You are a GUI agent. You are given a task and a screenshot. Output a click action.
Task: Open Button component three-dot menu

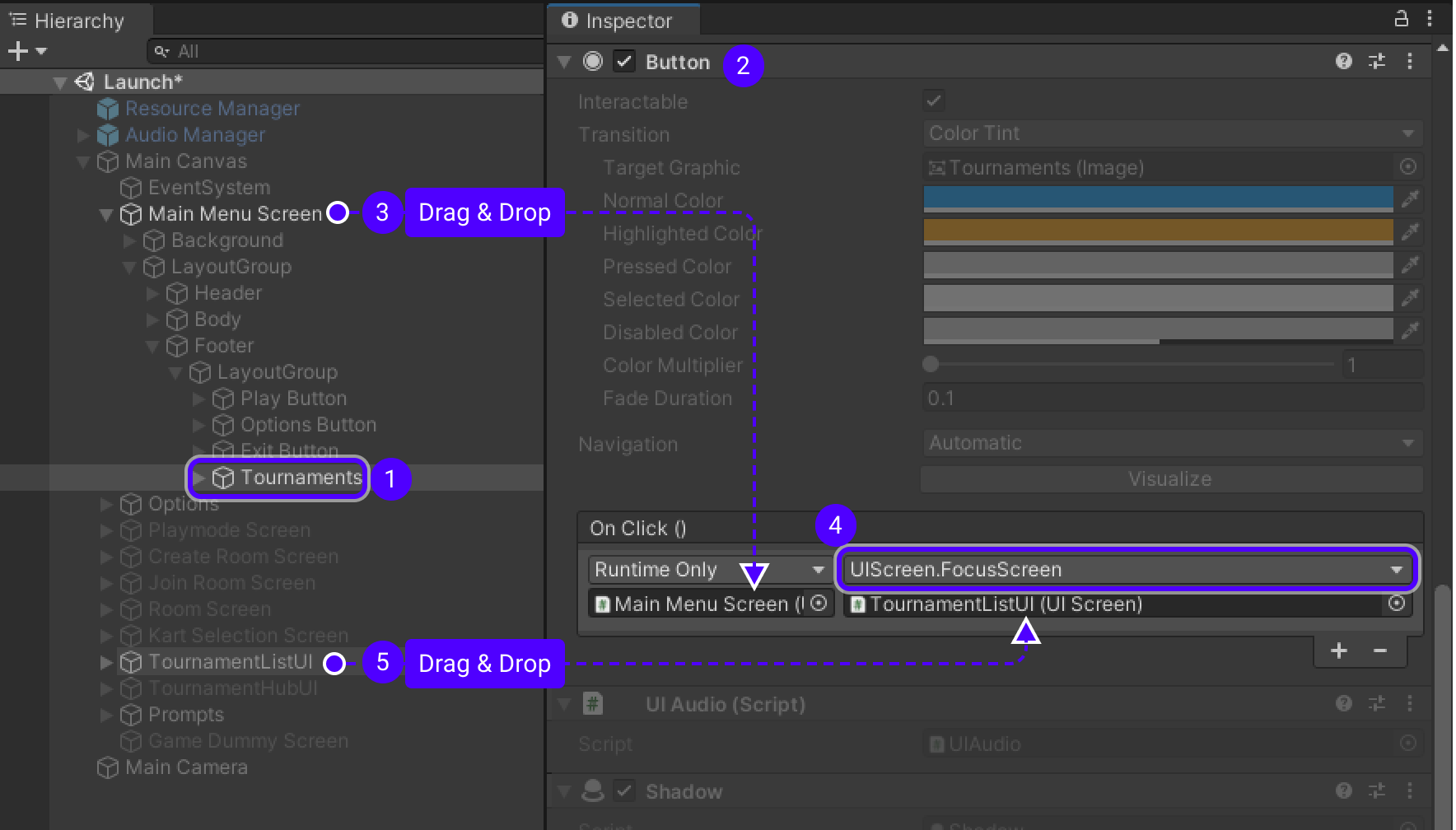point(1409,61)
